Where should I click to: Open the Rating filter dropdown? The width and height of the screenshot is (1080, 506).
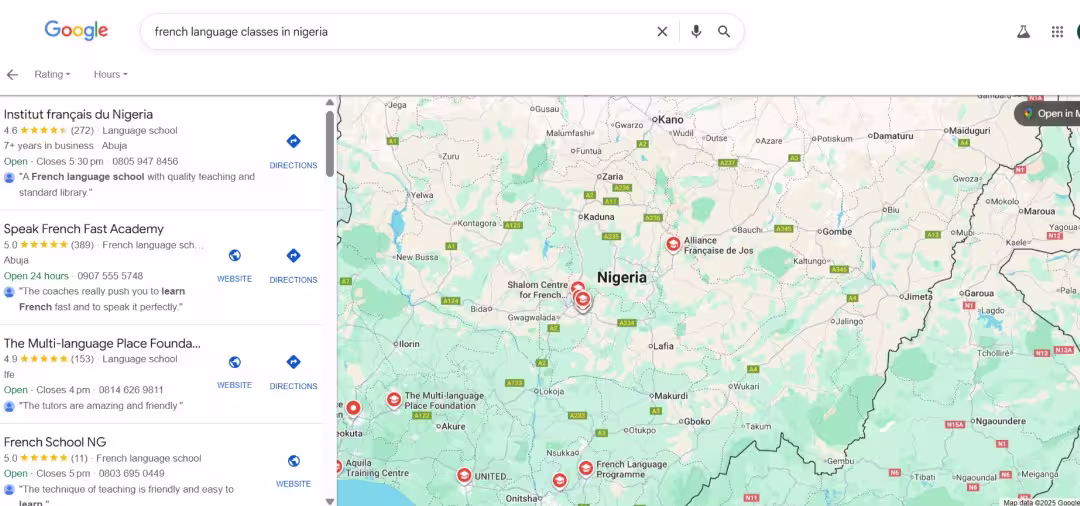(52, 74)
